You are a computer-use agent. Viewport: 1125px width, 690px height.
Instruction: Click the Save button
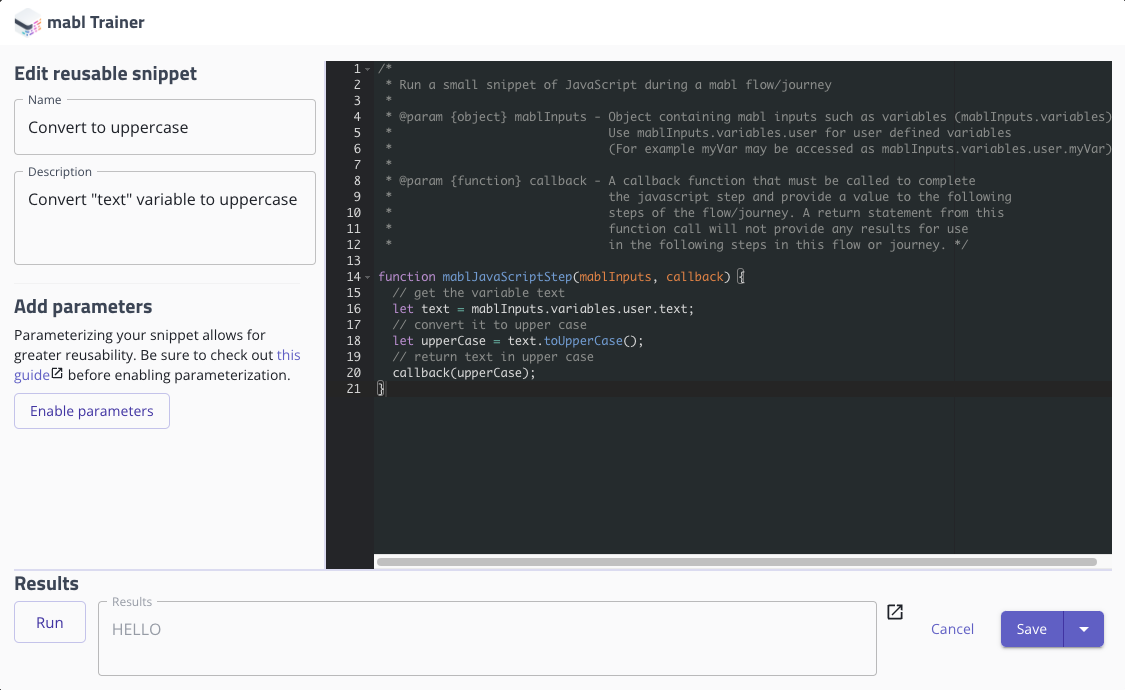coord(1032,629)
